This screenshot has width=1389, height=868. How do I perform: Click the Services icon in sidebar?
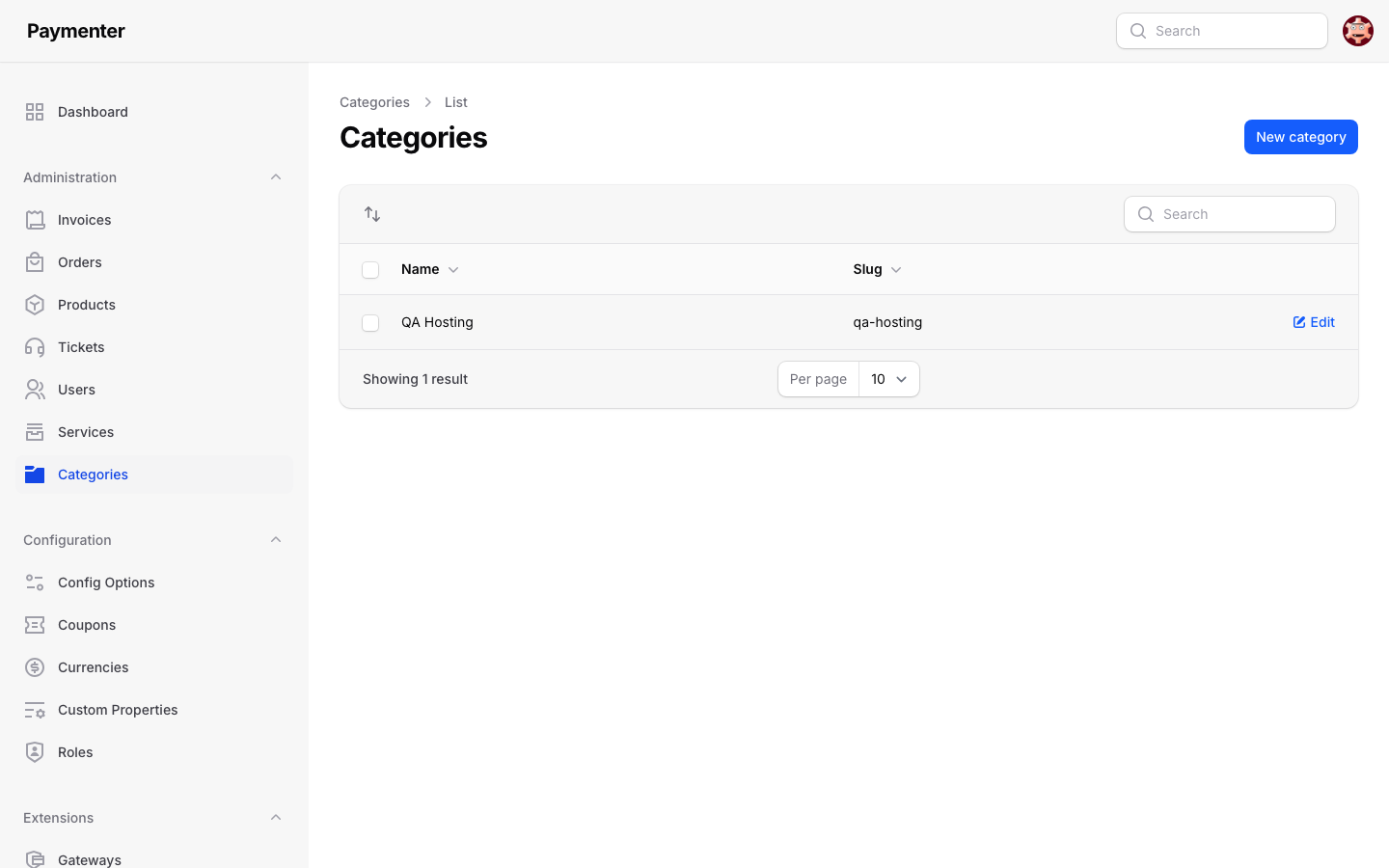pyautogui.click(x=35, y=432)
